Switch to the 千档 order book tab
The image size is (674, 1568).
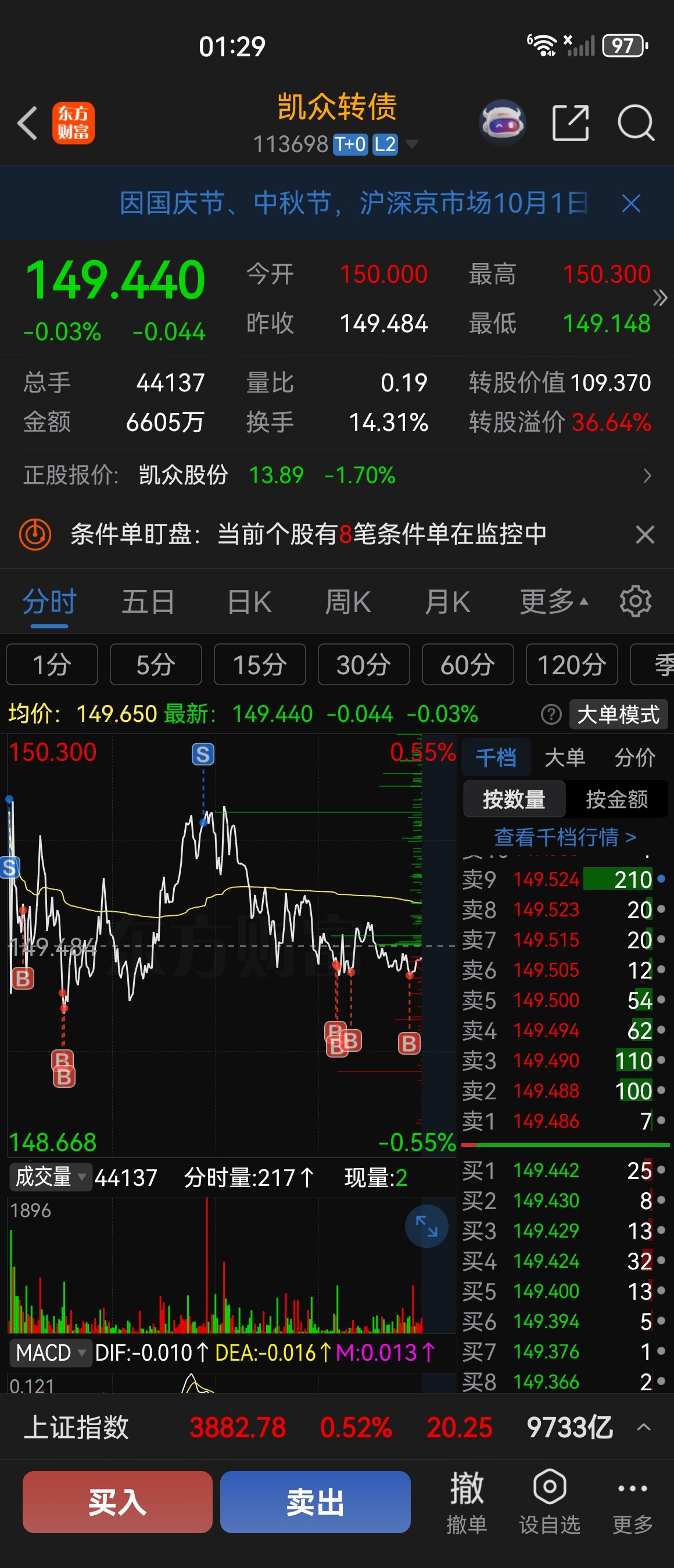(x=496, y=758)
